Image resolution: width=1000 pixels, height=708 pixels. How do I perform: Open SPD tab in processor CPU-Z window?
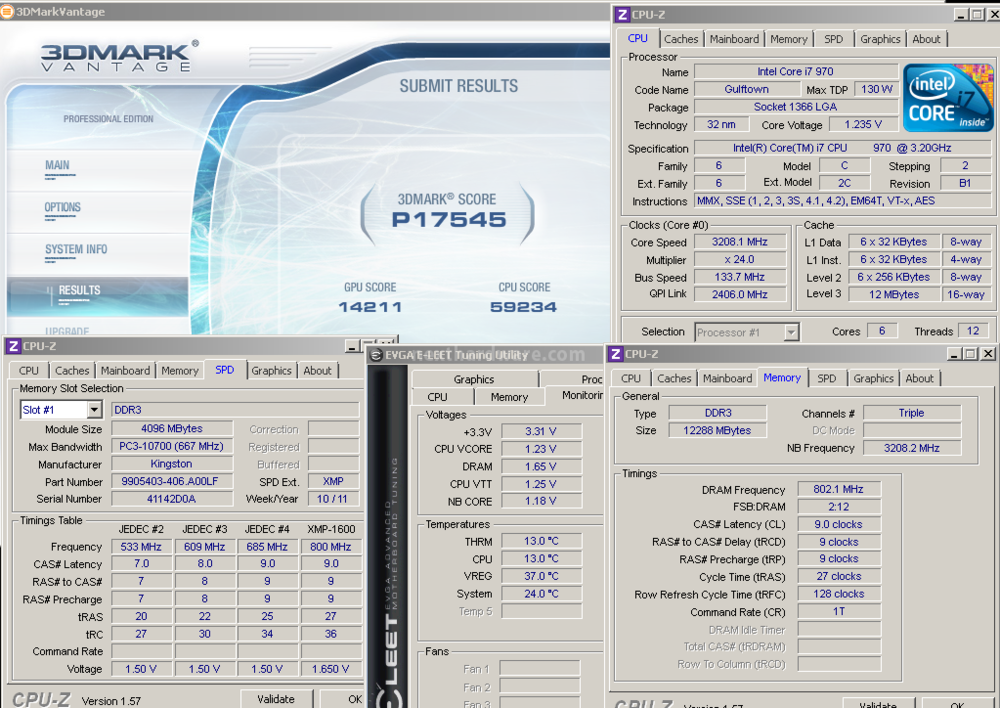click(x=833, y=39)
